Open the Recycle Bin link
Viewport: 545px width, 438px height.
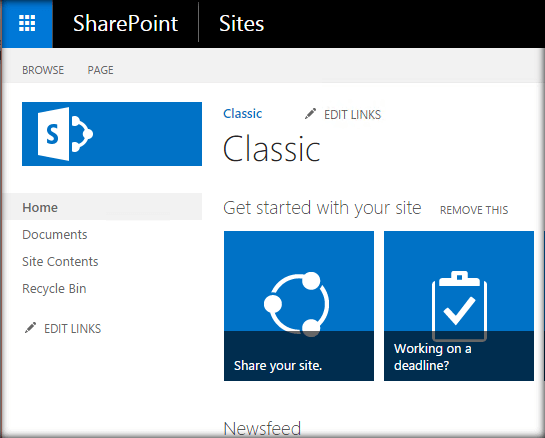point(54,289)
